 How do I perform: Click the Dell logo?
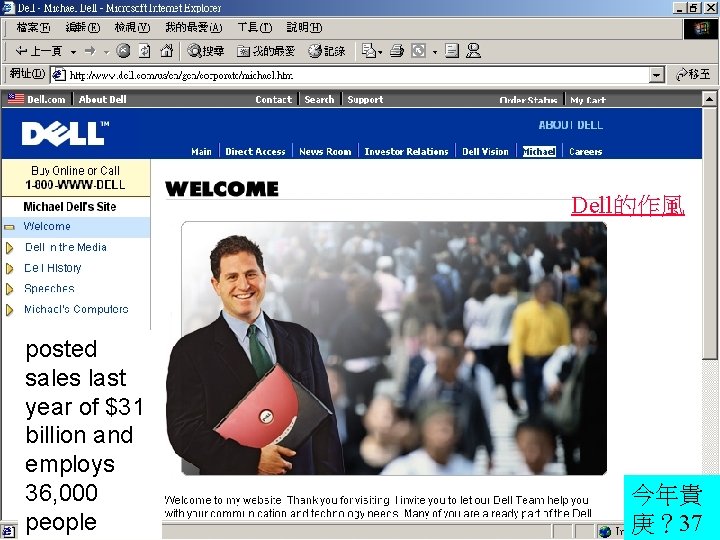[x=65, y=134]
